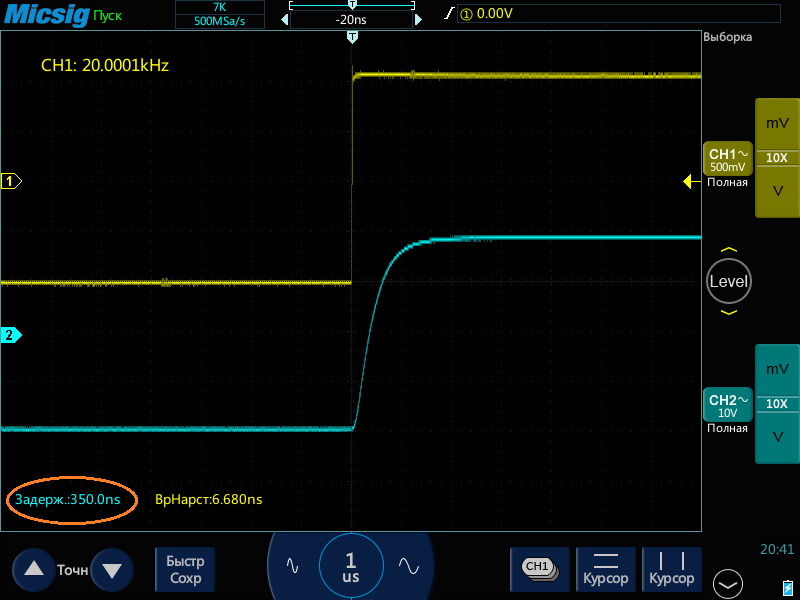The height and width of the screenshot is (600, 800).
Task: Tap the ВрНарст:6.680ns rise time measurement
Action: [209, 499]
